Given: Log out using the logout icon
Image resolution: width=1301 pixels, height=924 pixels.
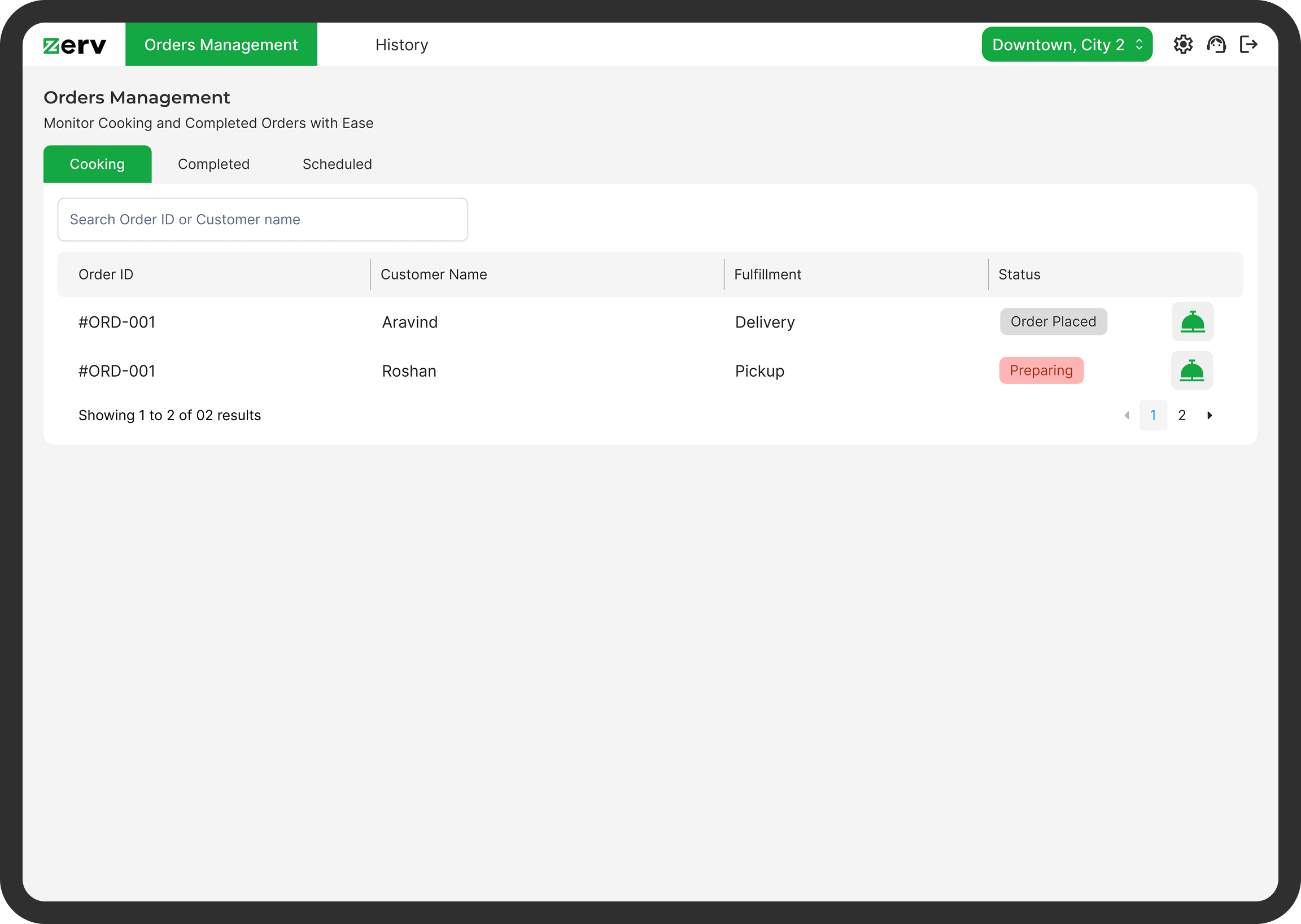Looking at the screenshot, I should pyautogui.click(x=1249, y=45).
